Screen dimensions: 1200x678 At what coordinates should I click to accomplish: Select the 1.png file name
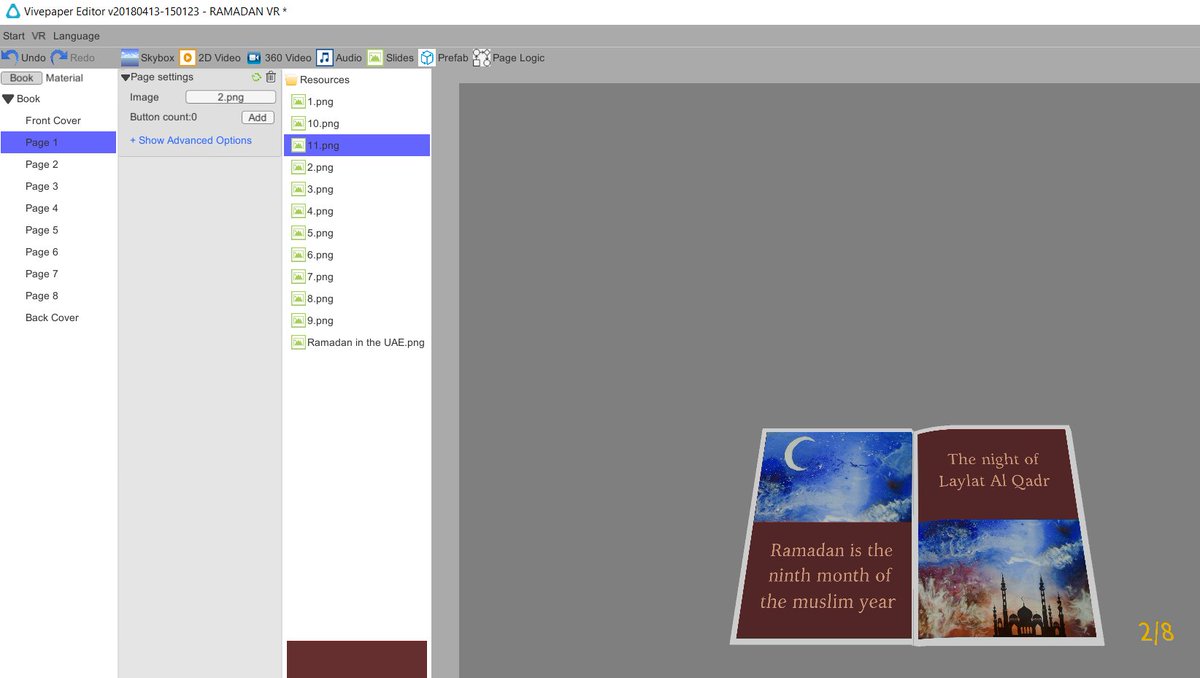(x=320, y=102)
